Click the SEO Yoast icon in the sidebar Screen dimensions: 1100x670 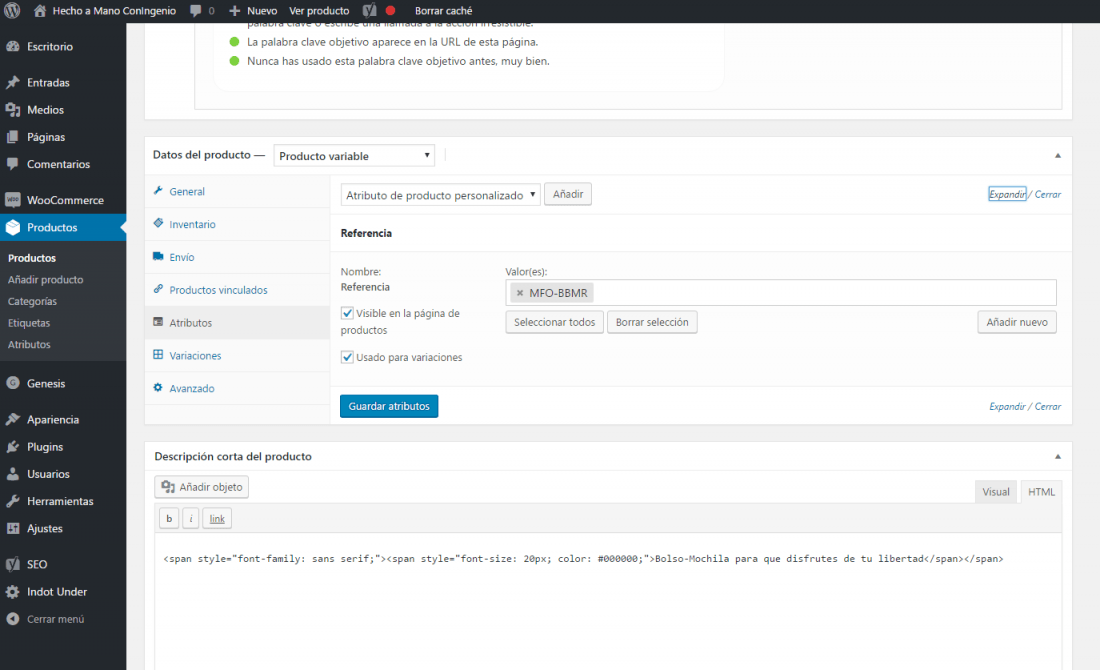13,564
